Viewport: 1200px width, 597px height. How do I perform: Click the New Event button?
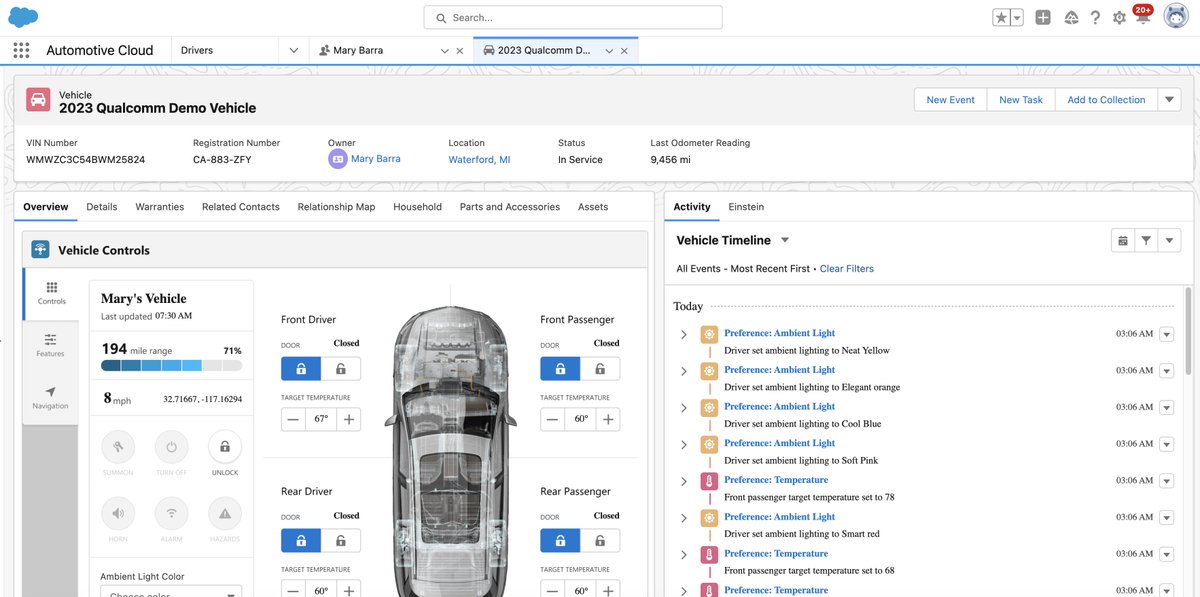[951, 99]
